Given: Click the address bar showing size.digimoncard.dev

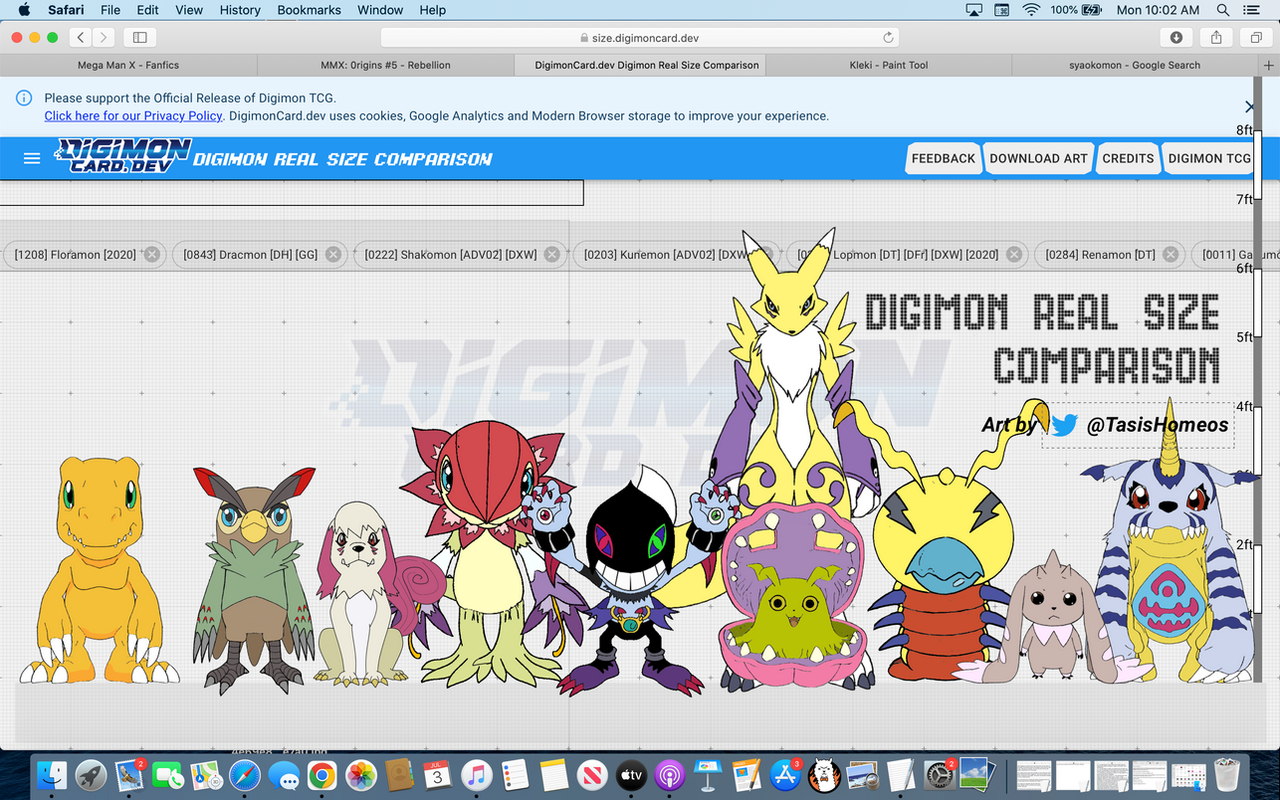Looking at the screenshot, I should (638, 37).
